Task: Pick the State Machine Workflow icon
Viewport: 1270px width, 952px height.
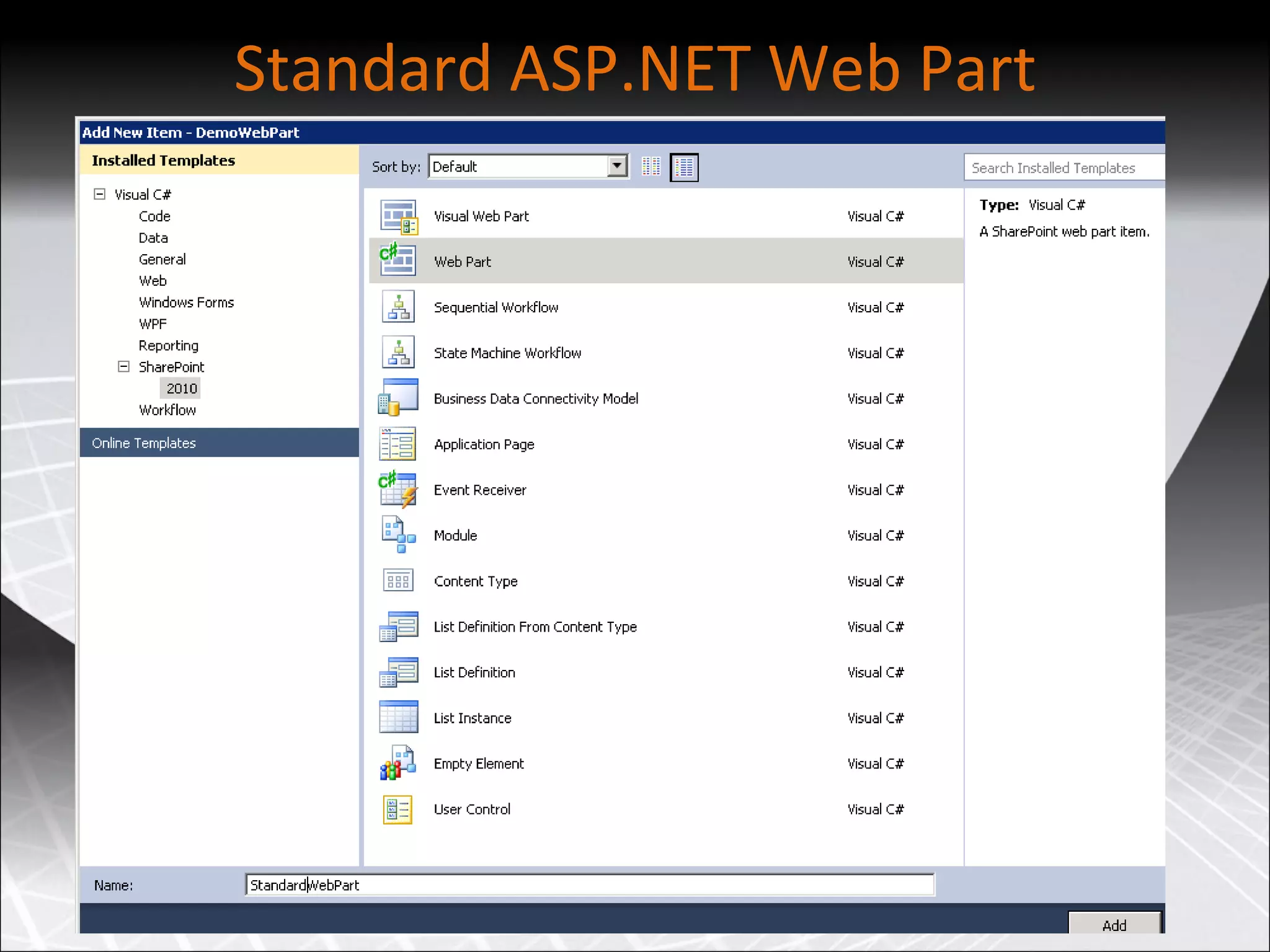Action: pos(398,352)
